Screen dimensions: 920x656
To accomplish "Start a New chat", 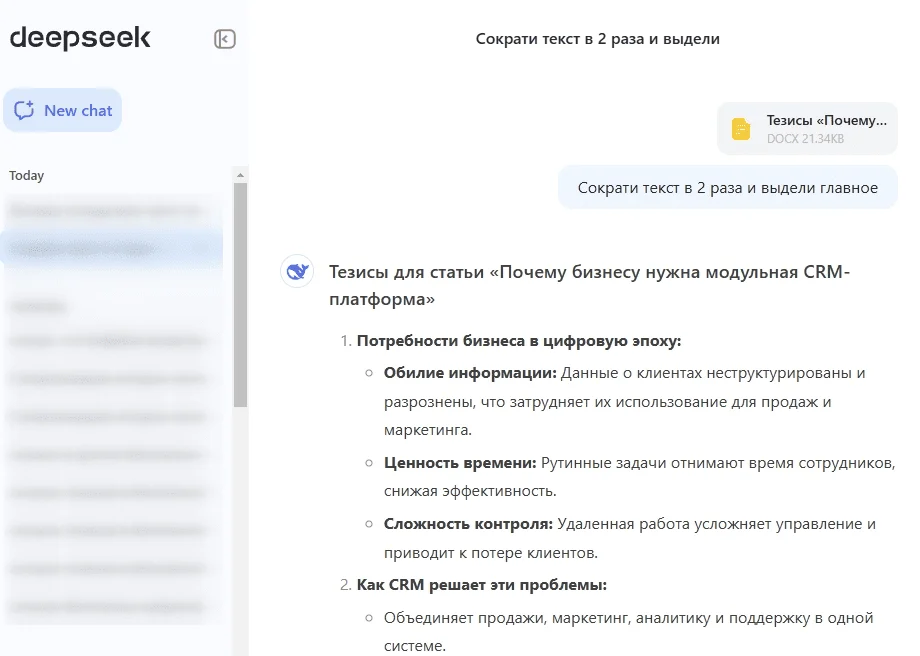I will click(63, 111).
